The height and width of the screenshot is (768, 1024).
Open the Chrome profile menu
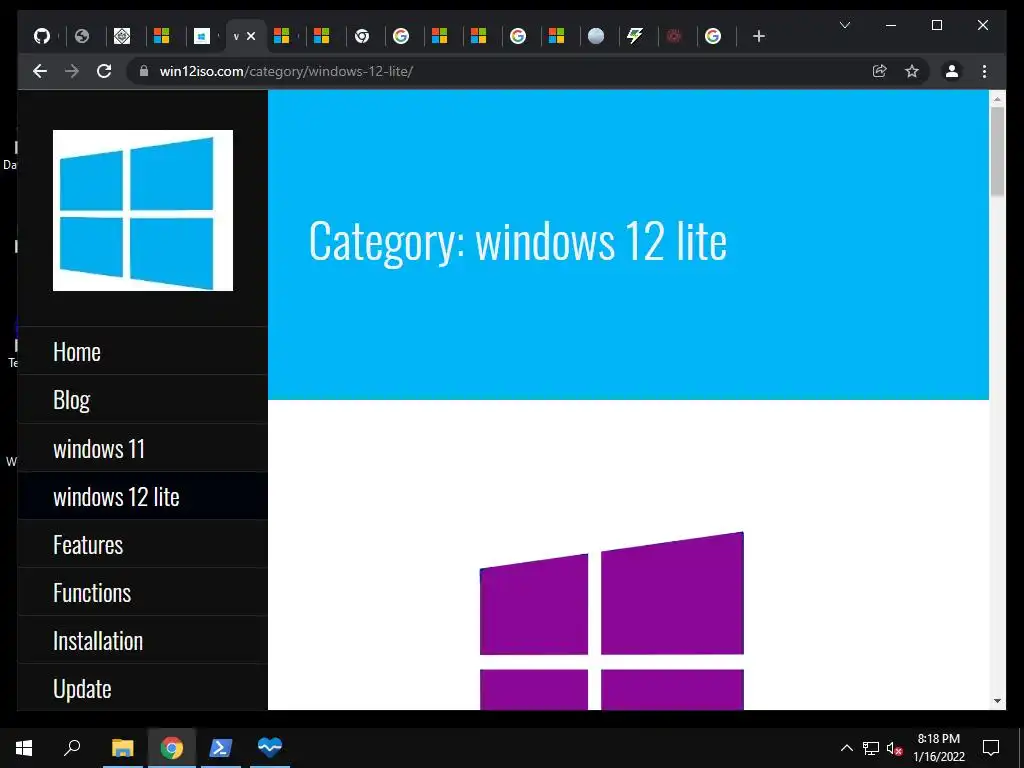click(x=952, y=71)
